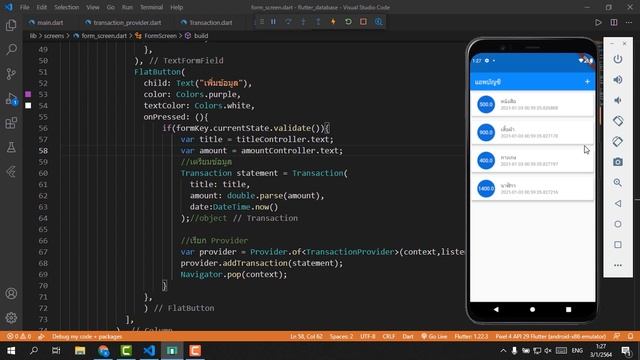Tap phone navigation home button

point(532,309)
